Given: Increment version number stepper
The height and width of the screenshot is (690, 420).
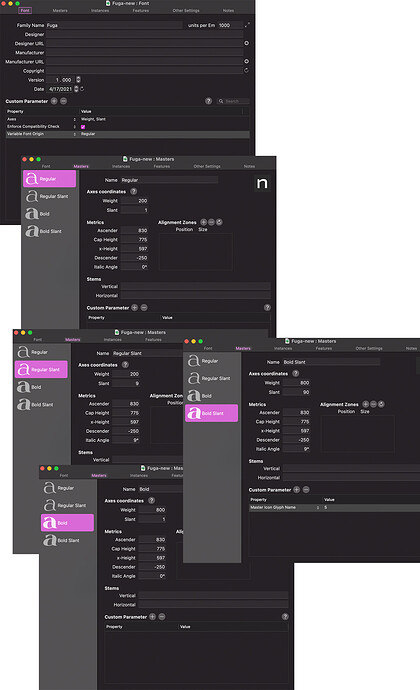Looking at the screenshot, I should [x=78, y=78].
